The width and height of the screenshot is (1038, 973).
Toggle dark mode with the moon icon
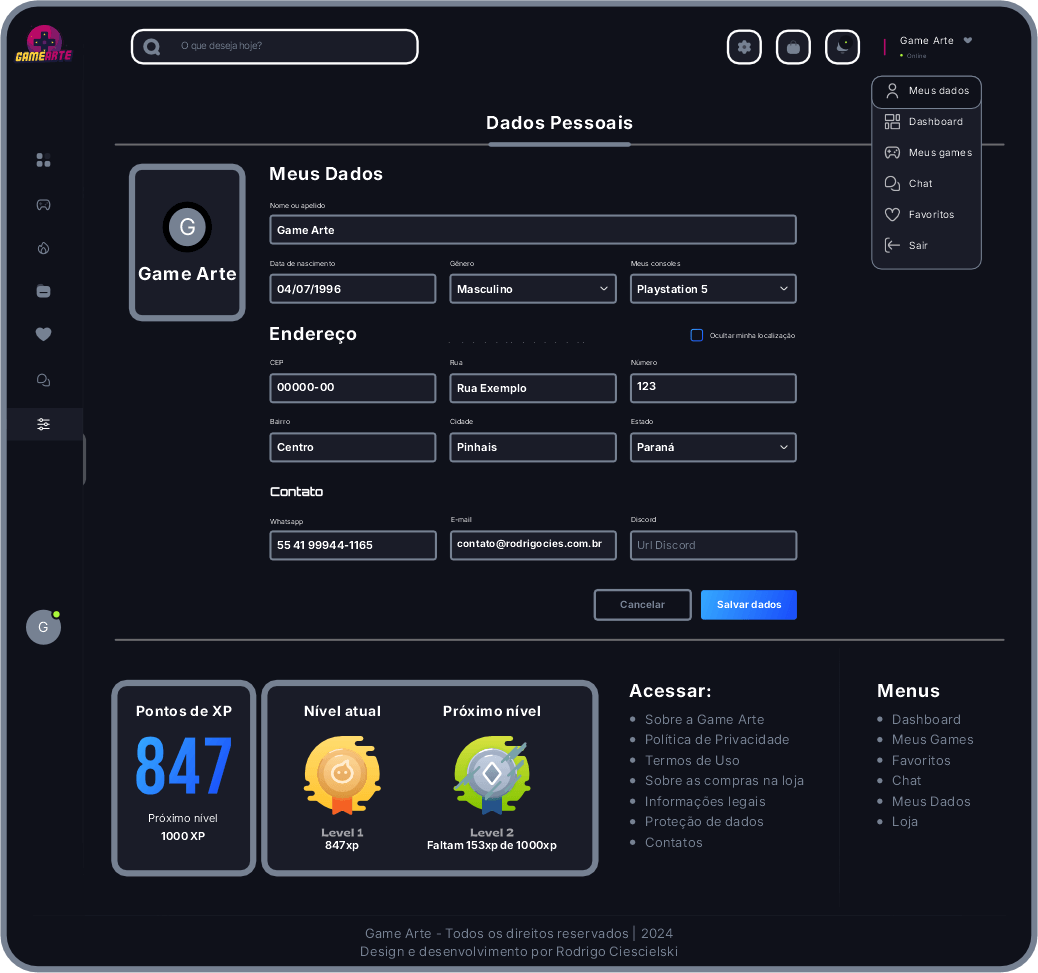tap(842, 47)
